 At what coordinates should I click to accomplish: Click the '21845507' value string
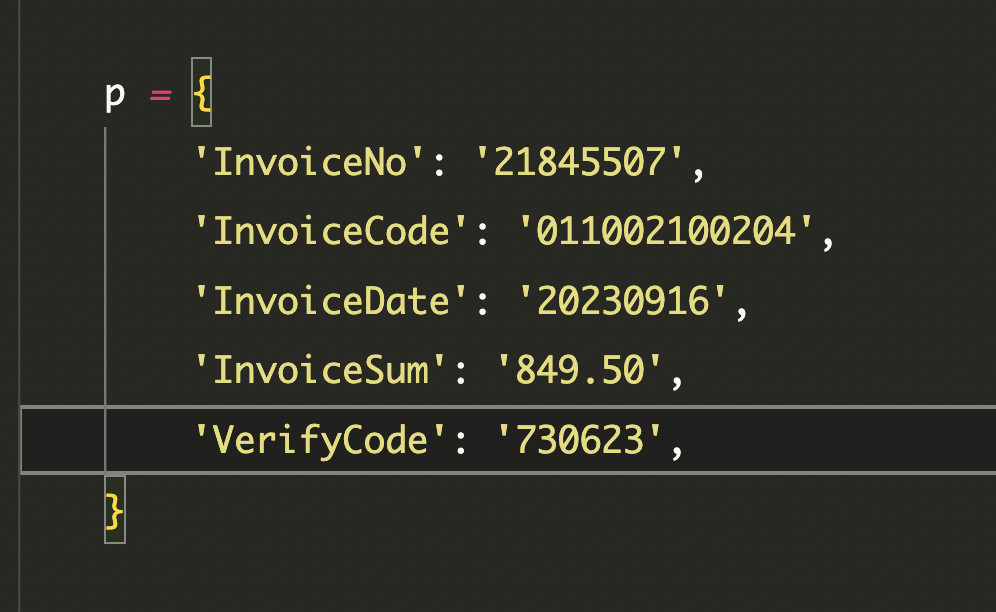[579, 163]
